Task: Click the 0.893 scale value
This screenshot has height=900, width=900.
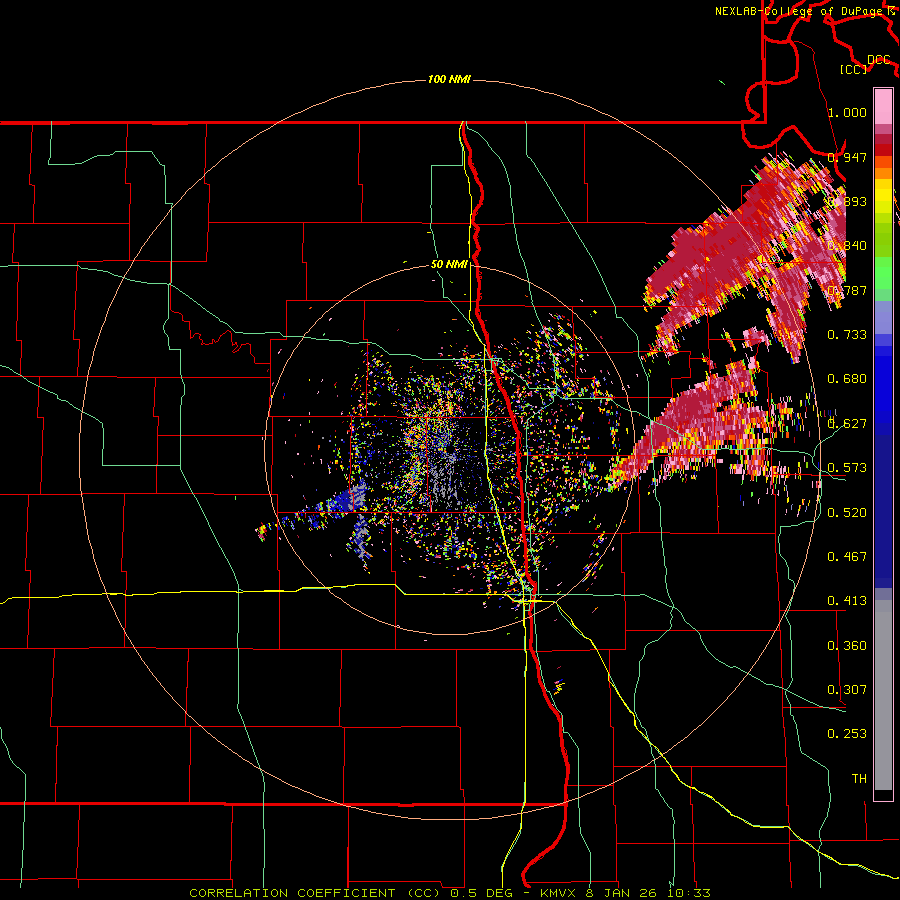Action: pos(847,201)
